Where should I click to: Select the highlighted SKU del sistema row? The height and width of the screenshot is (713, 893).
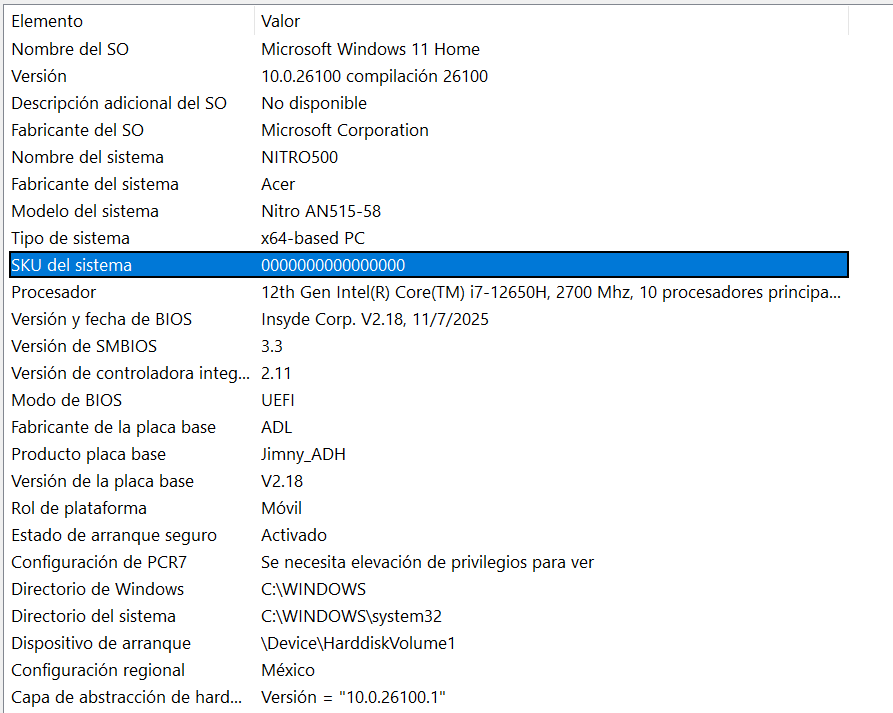[429, 265]
